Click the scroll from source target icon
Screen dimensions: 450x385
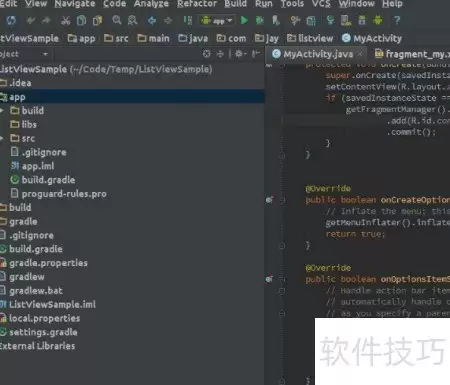(207, 54)
